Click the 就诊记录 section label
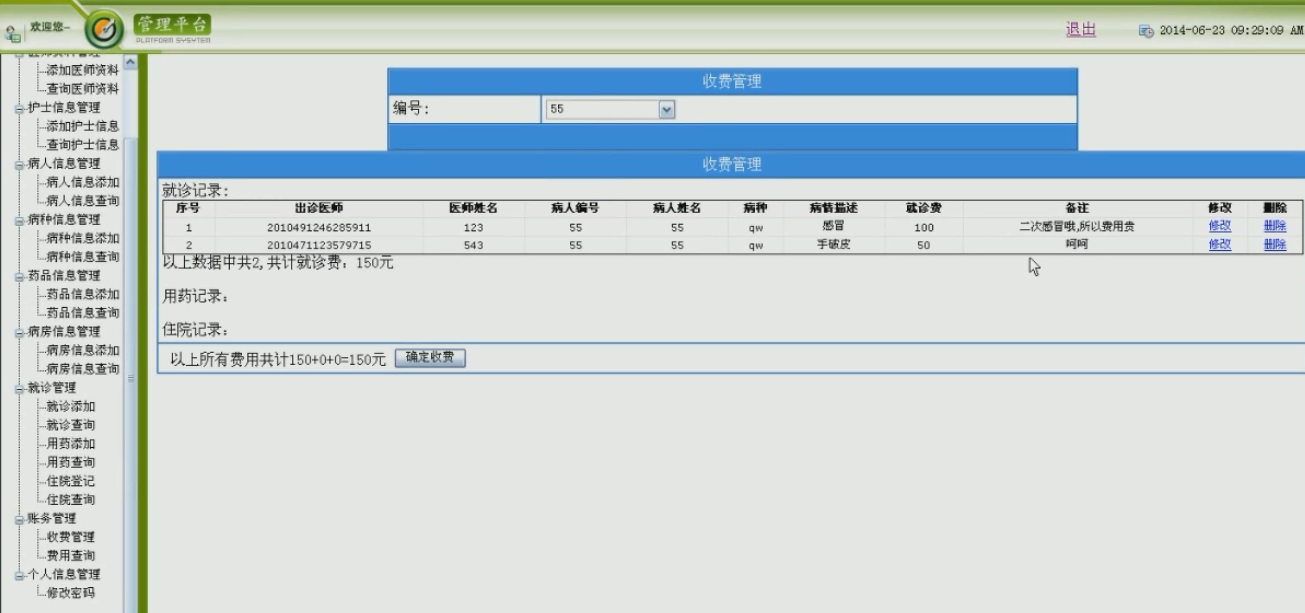Viewport: 1305px width, 613px height. coord(196,190)
